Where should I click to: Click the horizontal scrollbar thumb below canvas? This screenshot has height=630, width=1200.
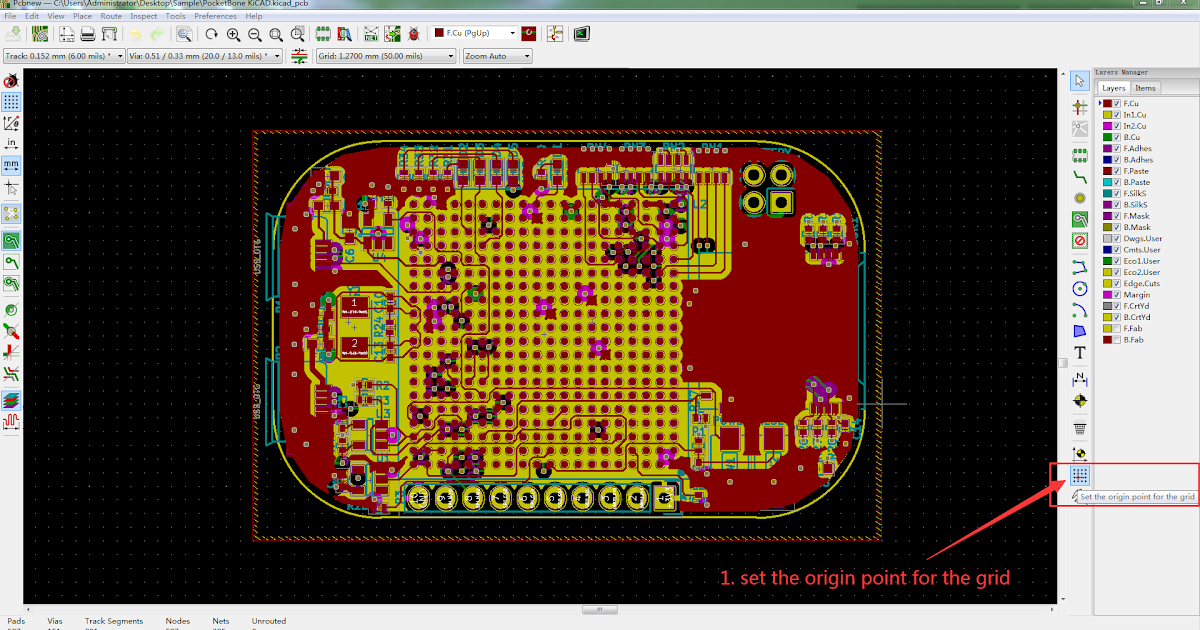click(x=600, y=608)
